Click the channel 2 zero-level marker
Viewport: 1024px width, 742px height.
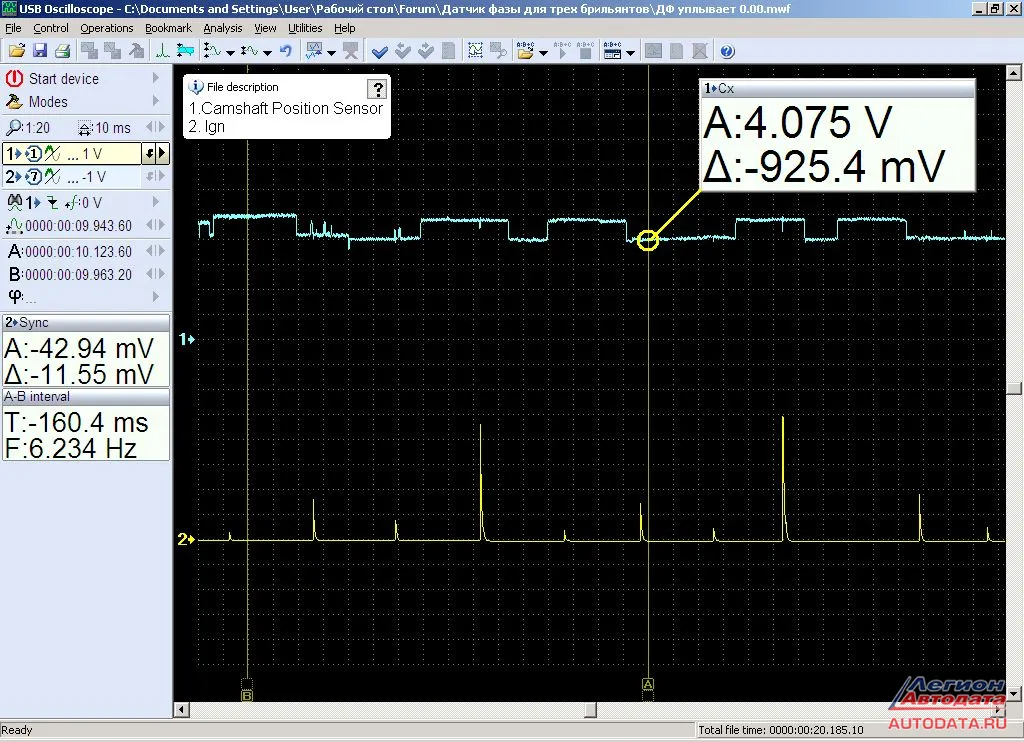point(186,540)
